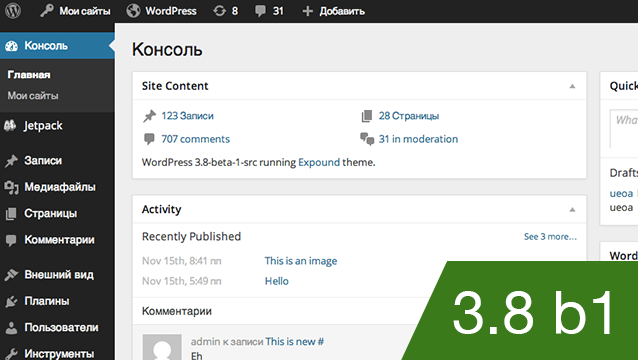Click the pin icon next to 123 Записи
The height and width of the screenshot is (360, 638).
(x=149, y=116)
